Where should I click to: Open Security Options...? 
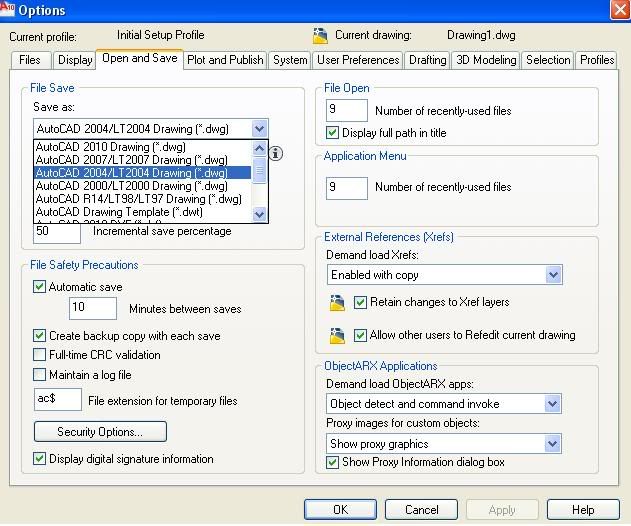[x=100, y=431]
